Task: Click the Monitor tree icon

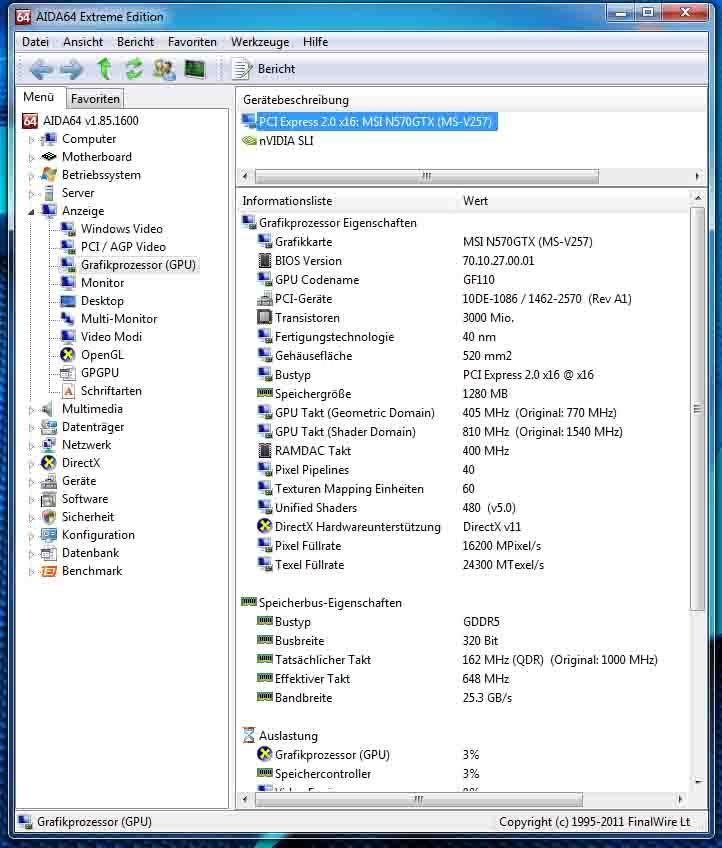Action: tap(68, 283)
